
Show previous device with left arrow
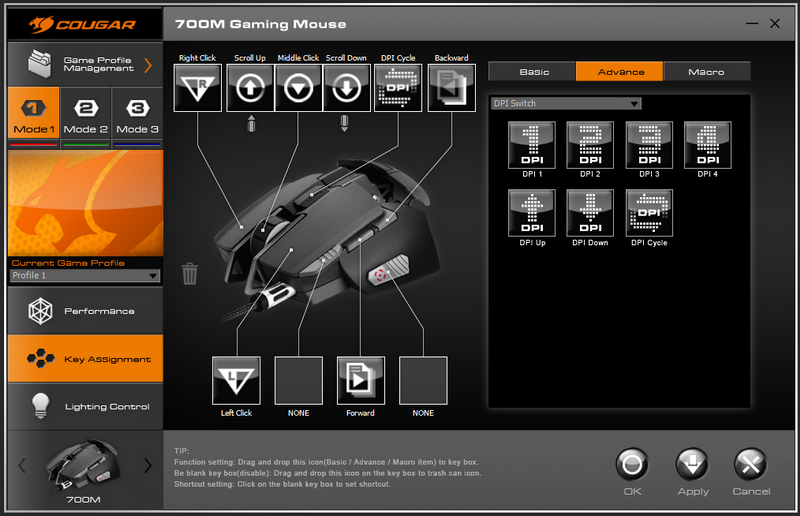pyautogui.click(x=22, y=465)
